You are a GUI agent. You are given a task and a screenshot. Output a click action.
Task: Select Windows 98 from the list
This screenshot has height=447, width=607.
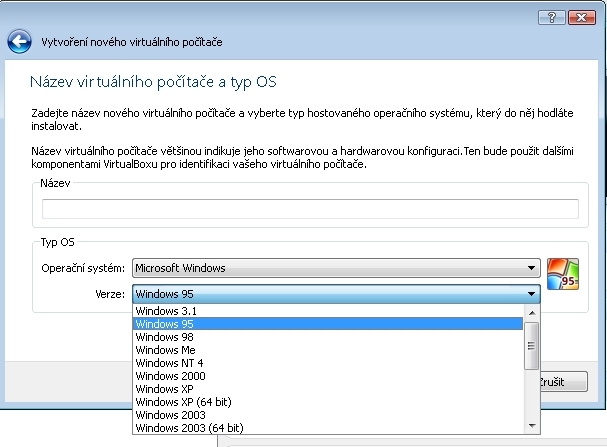[x=328, y=337]
